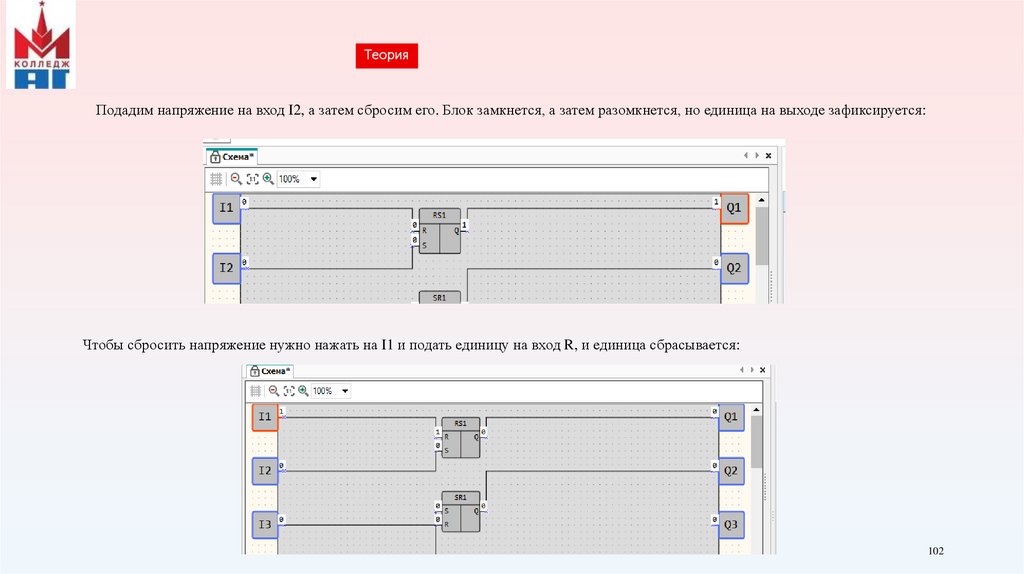Click the red Теория label
The image size is (1024, 574).
pos(387,56)
